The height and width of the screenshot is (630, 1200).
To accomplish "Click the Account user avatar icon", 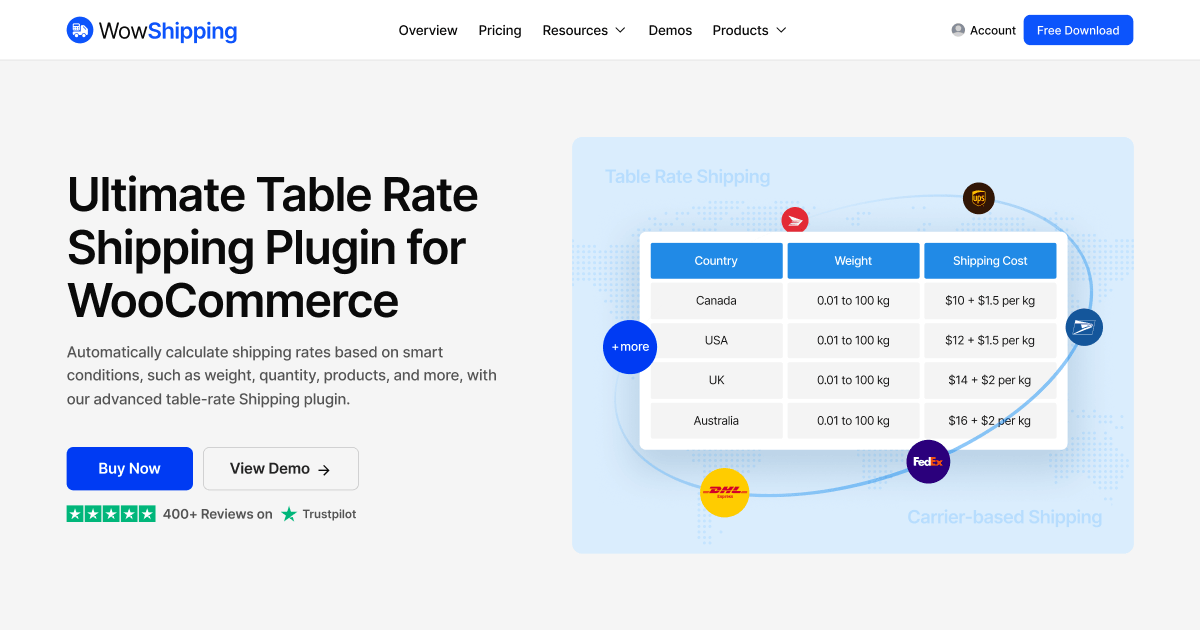I will 958,30.
